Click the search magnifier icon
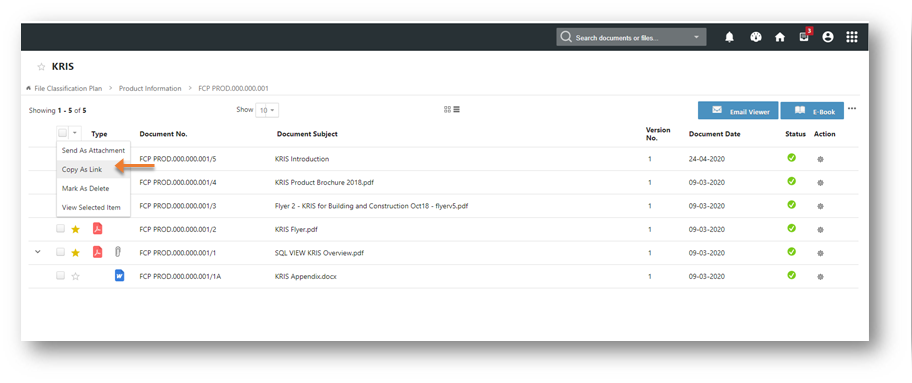 (x=566, y=37)
